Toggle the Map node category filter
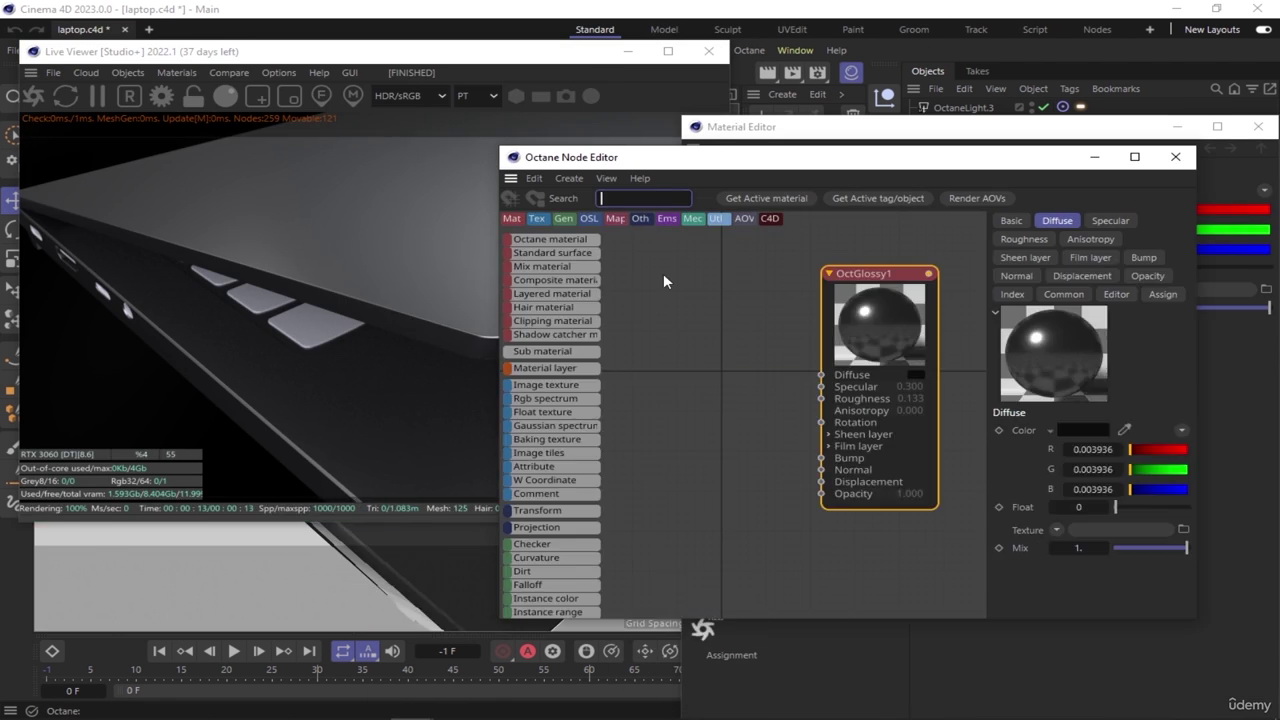The image size is (1280, 720). [x=615, y=219]
